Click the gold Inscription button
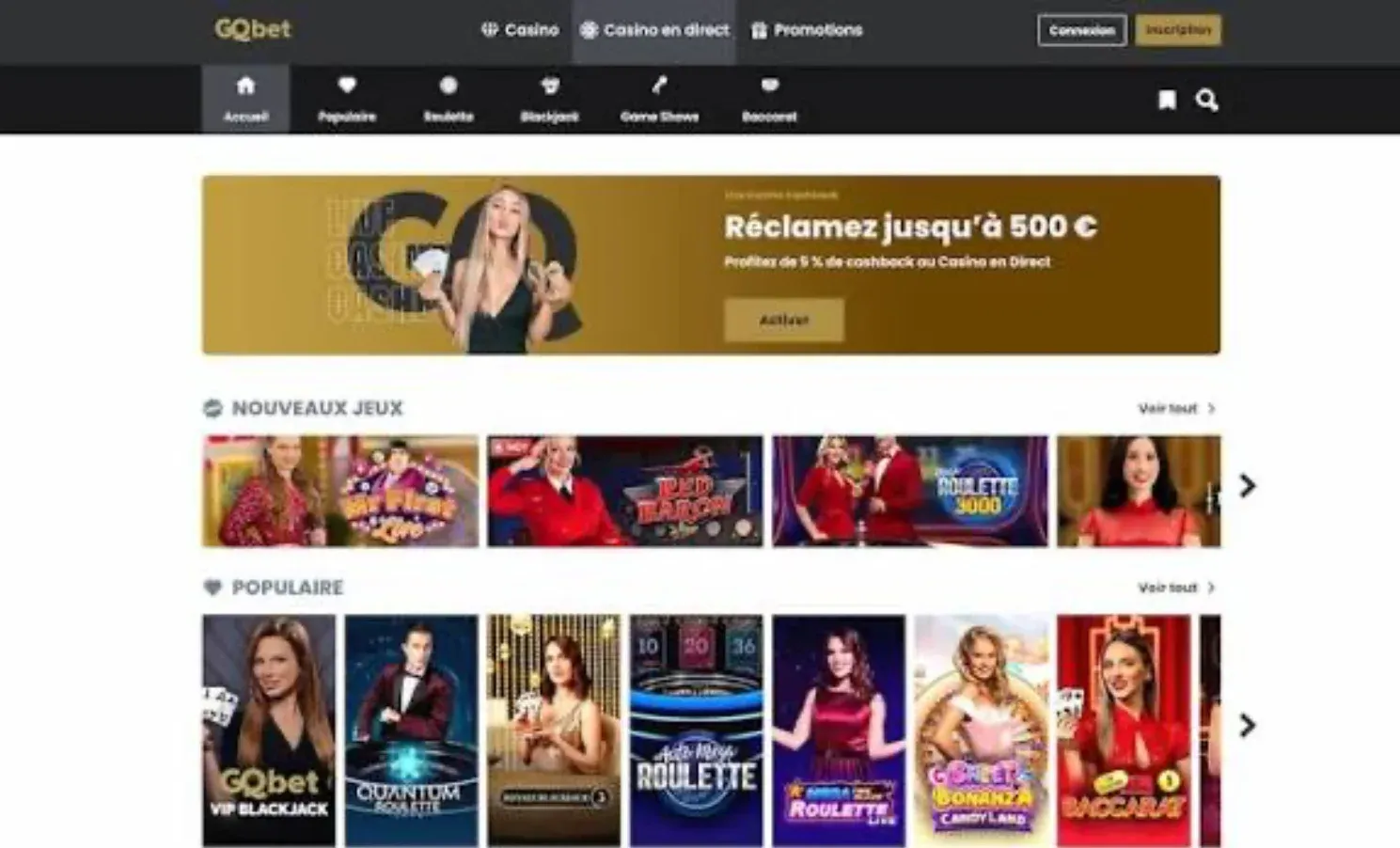The width and height of the screenshot is (1400, 848). pyautogui.click(x=1178, y=30)
